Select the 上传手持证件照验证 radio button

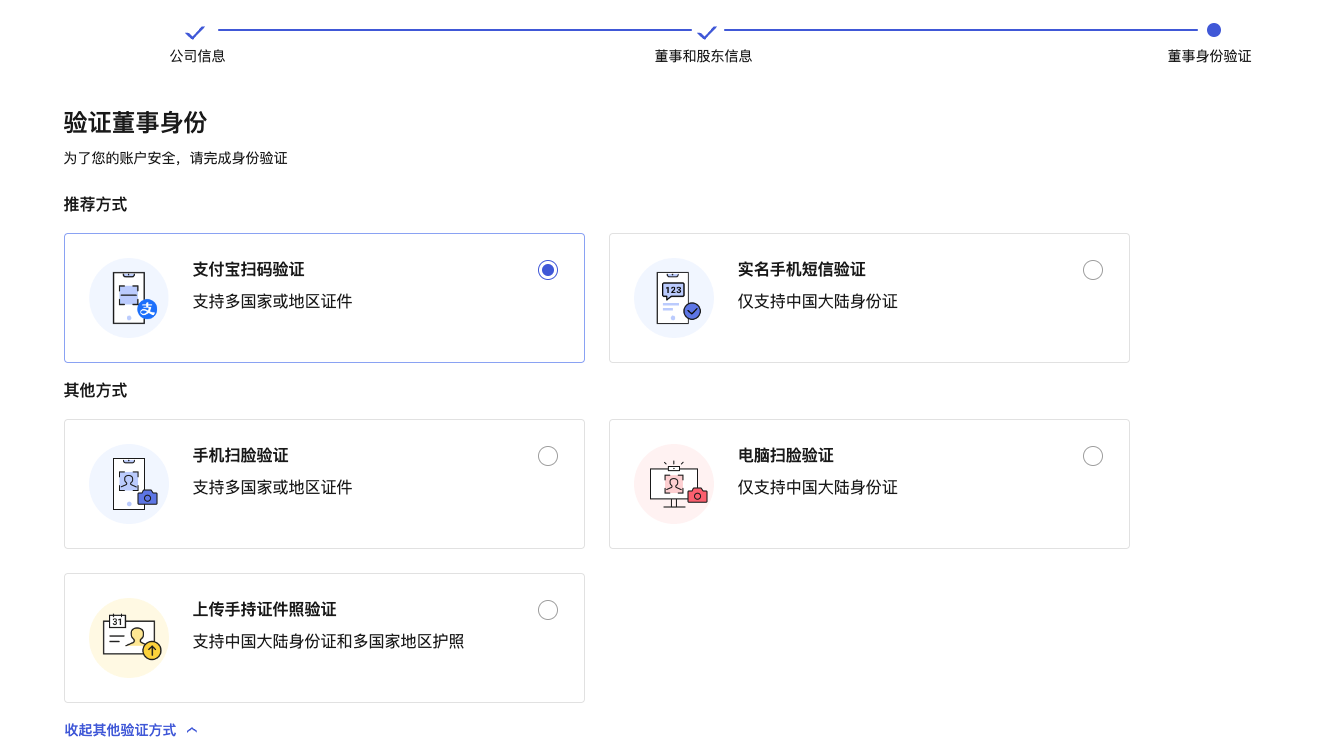click(x=548, y=609)
